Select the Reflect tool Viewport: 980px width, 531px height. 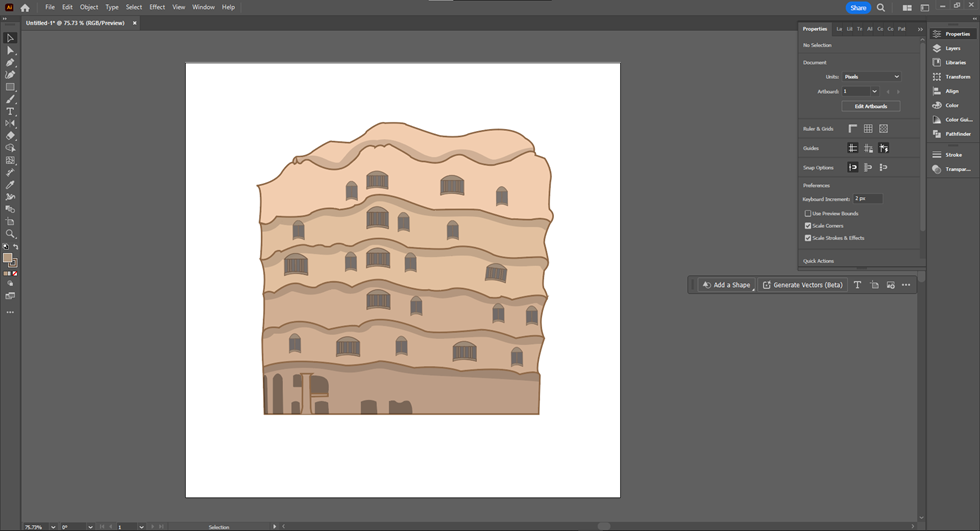pos(10,123)
